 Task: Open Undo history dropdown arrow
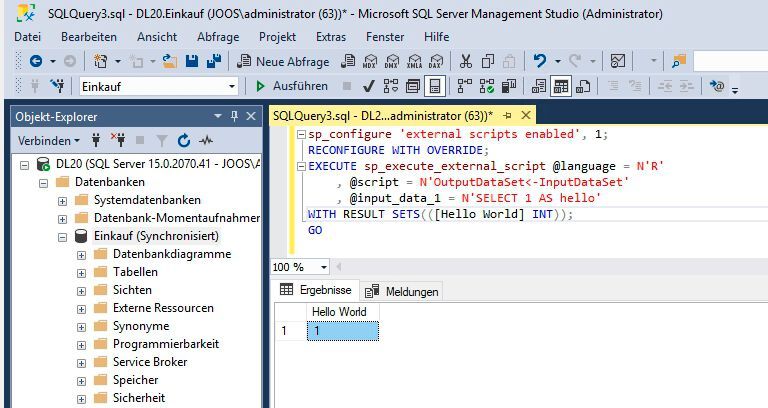[x=557, y=61]
